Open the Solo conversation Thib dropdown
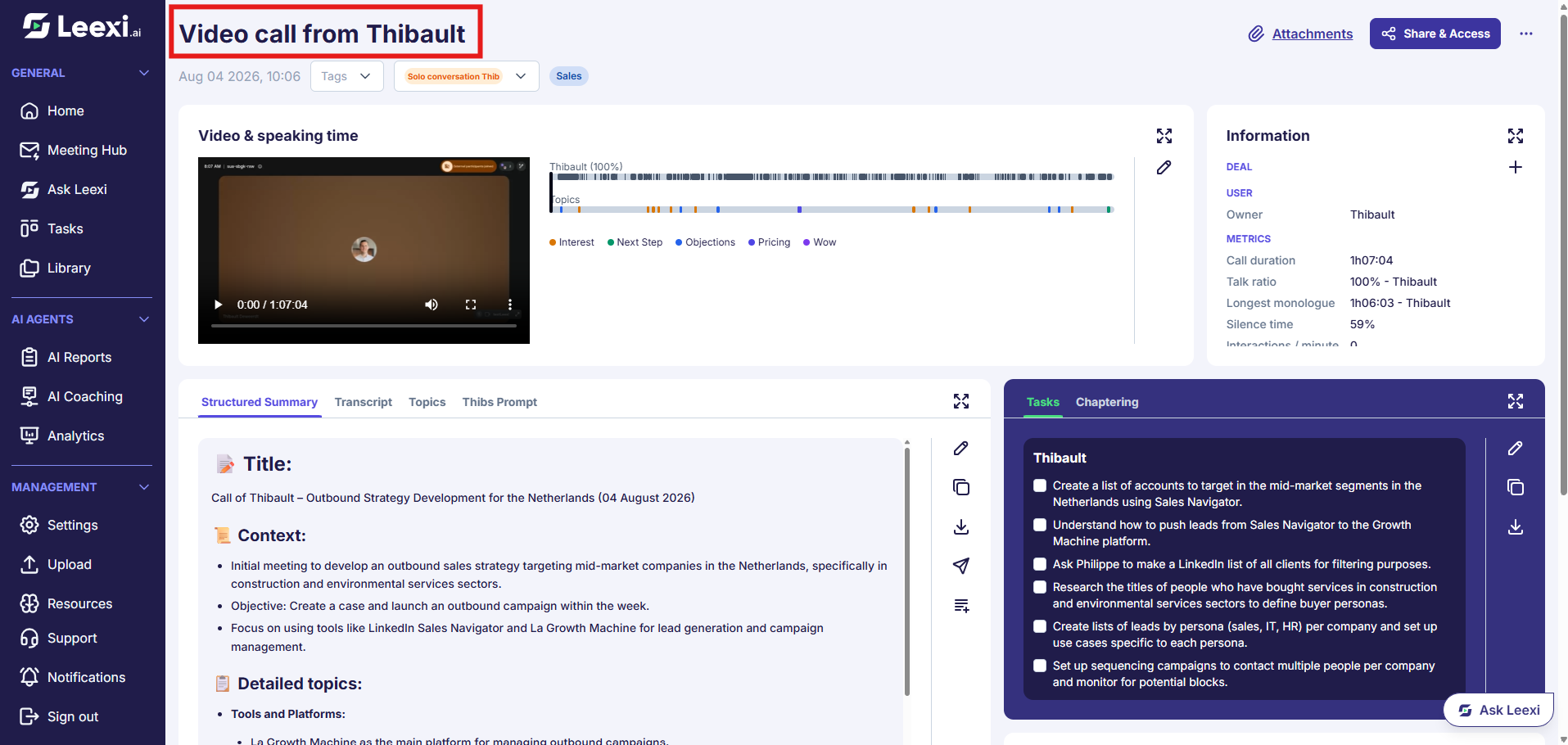 pos(466,76)
